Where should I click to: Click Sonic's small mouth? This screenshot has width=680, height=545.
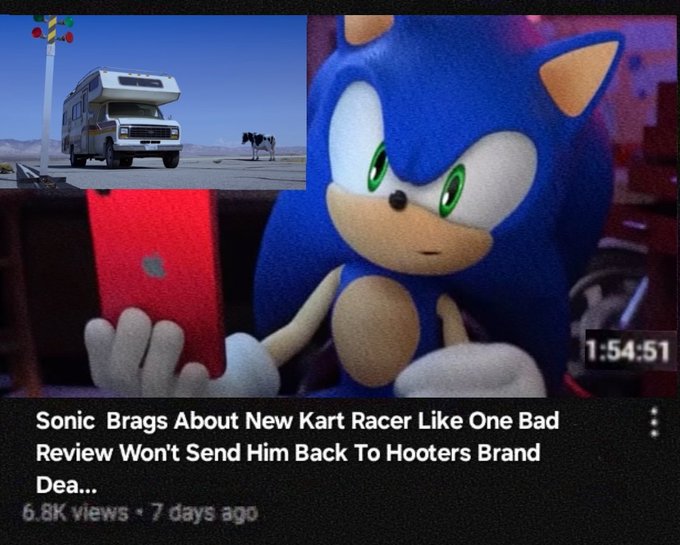tap(431, 253)
